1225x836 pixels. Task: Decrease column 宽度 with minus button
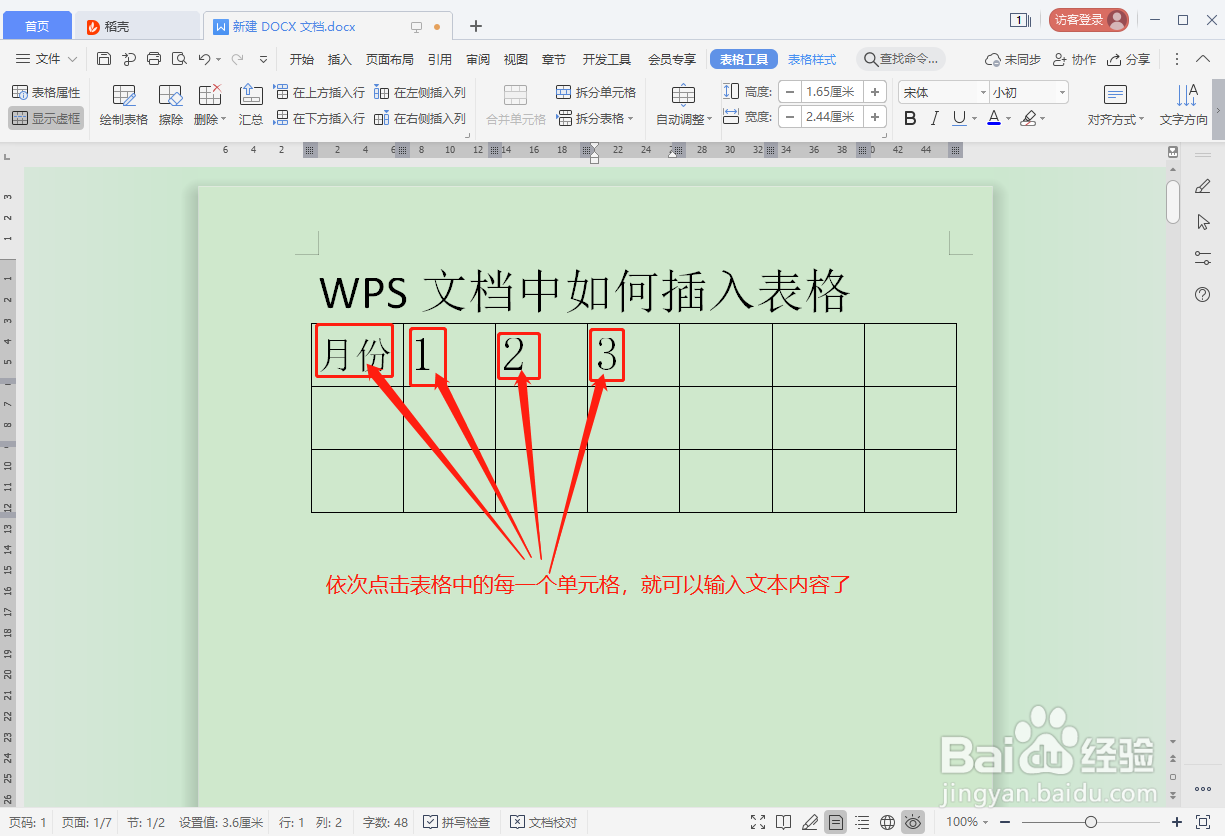coord(790,118)
